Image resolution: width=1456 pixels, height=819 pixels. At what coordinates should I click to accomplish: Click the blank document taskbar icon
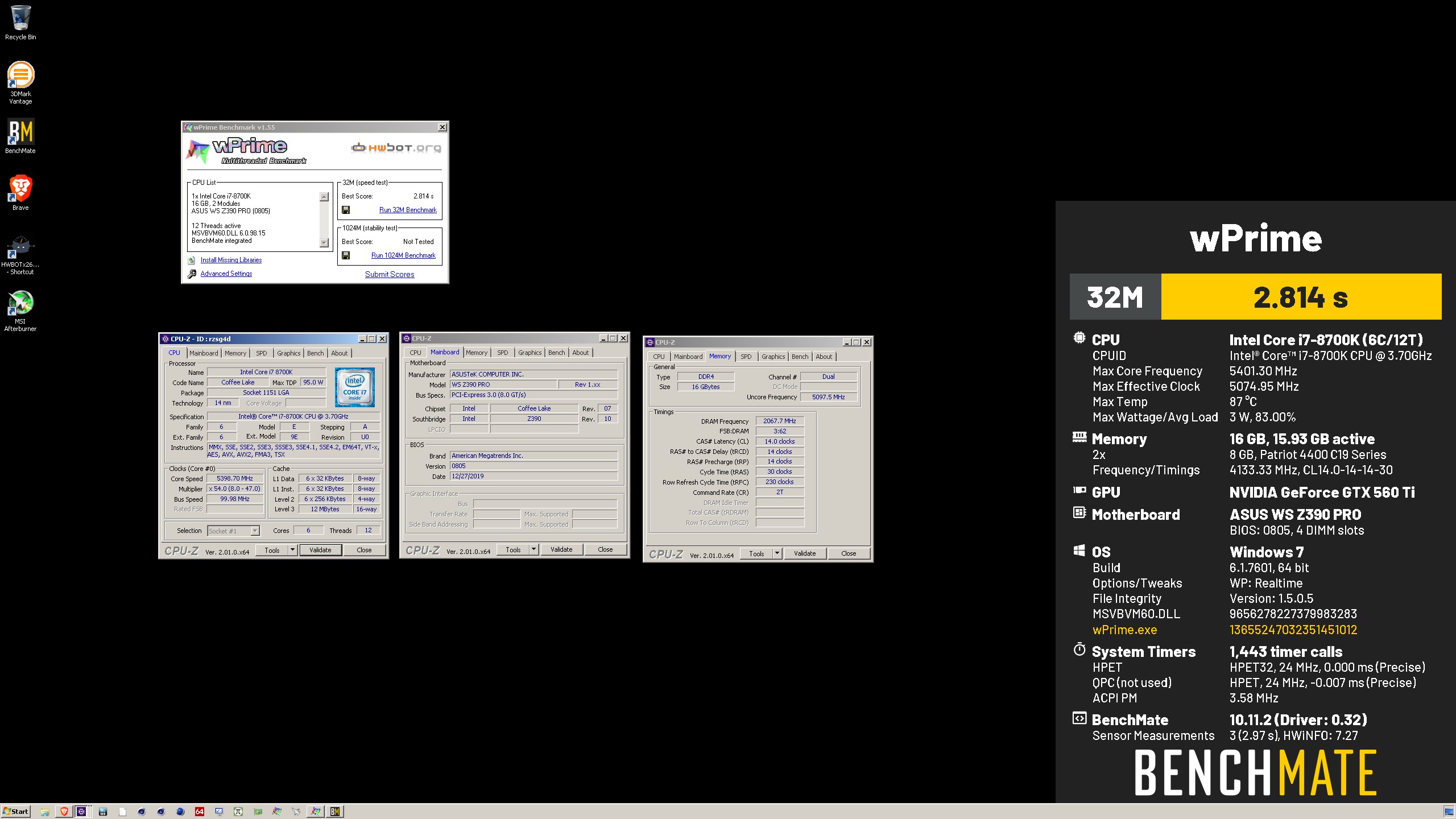tap(122, 812)
